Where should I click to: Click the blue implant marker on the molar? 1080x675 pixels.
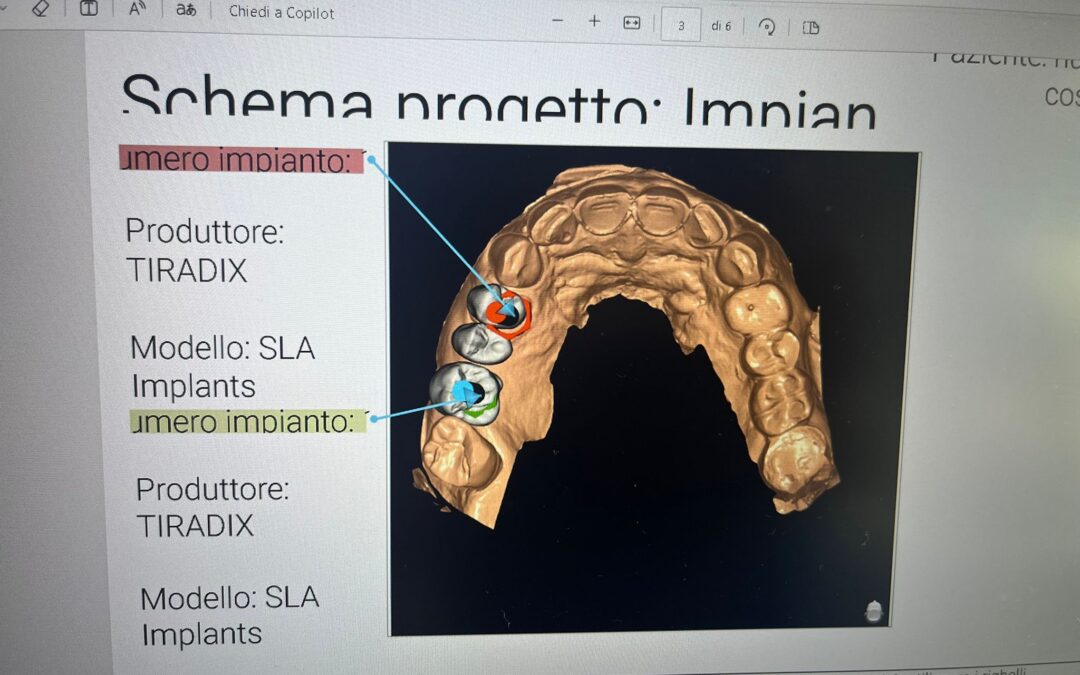pos(462,392)
